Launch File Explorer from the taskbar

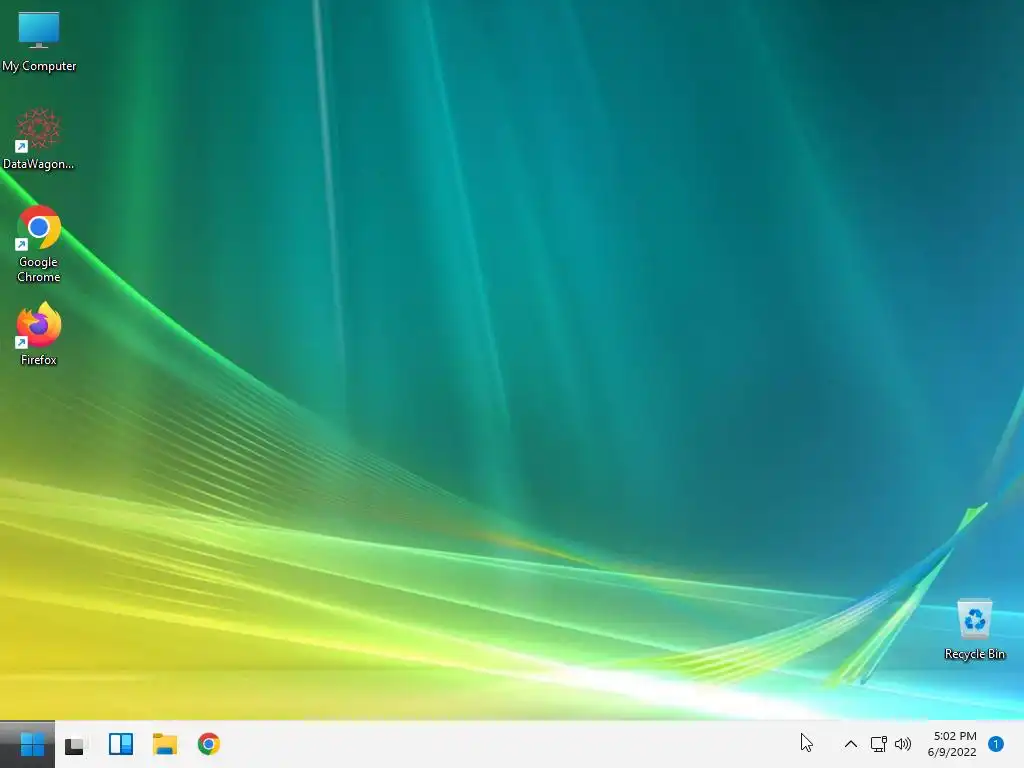pos(165,744)
